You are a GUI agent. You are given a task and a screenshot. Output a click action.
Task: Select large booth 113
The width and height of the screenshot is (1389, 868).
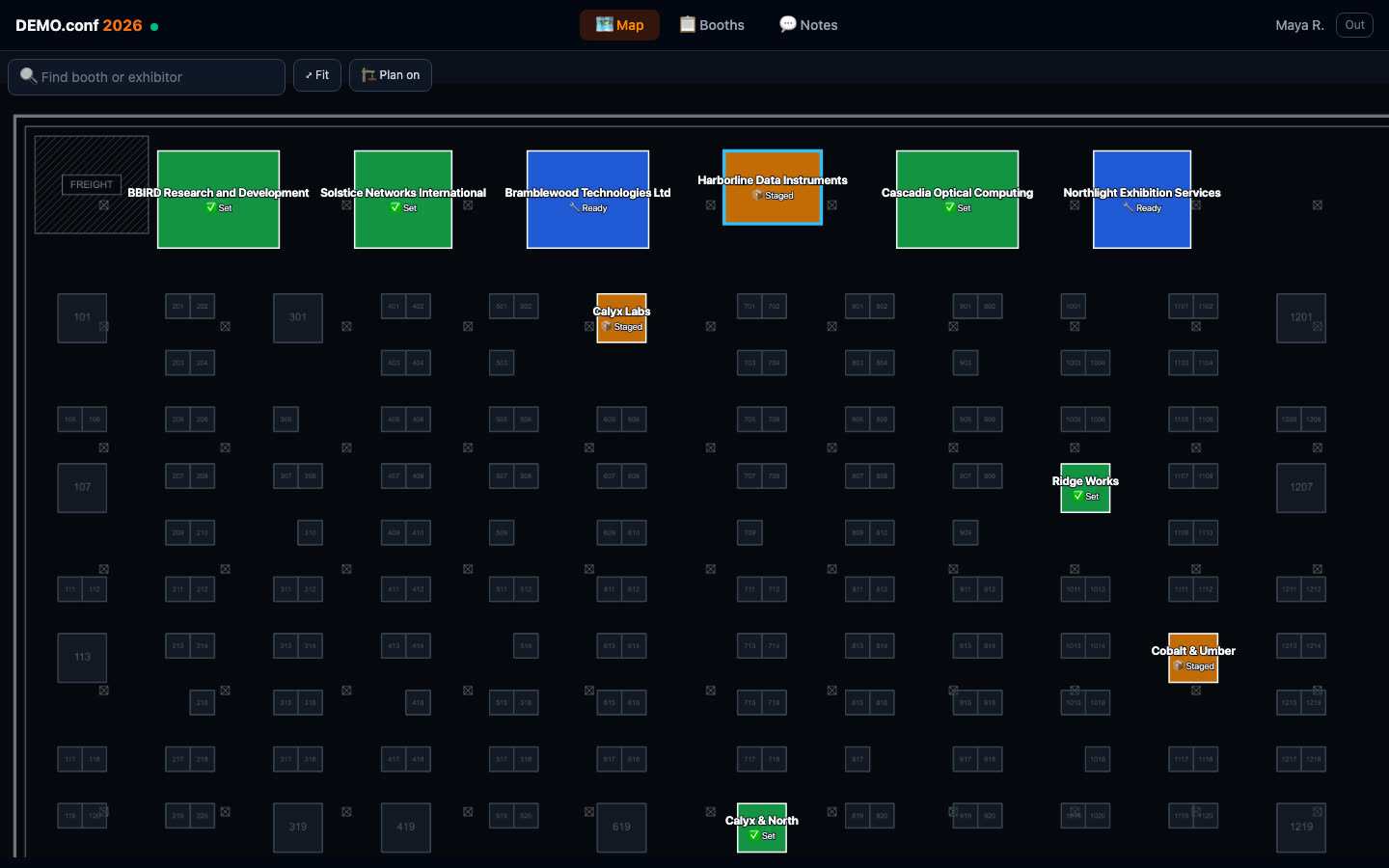(x=82, y=657)
